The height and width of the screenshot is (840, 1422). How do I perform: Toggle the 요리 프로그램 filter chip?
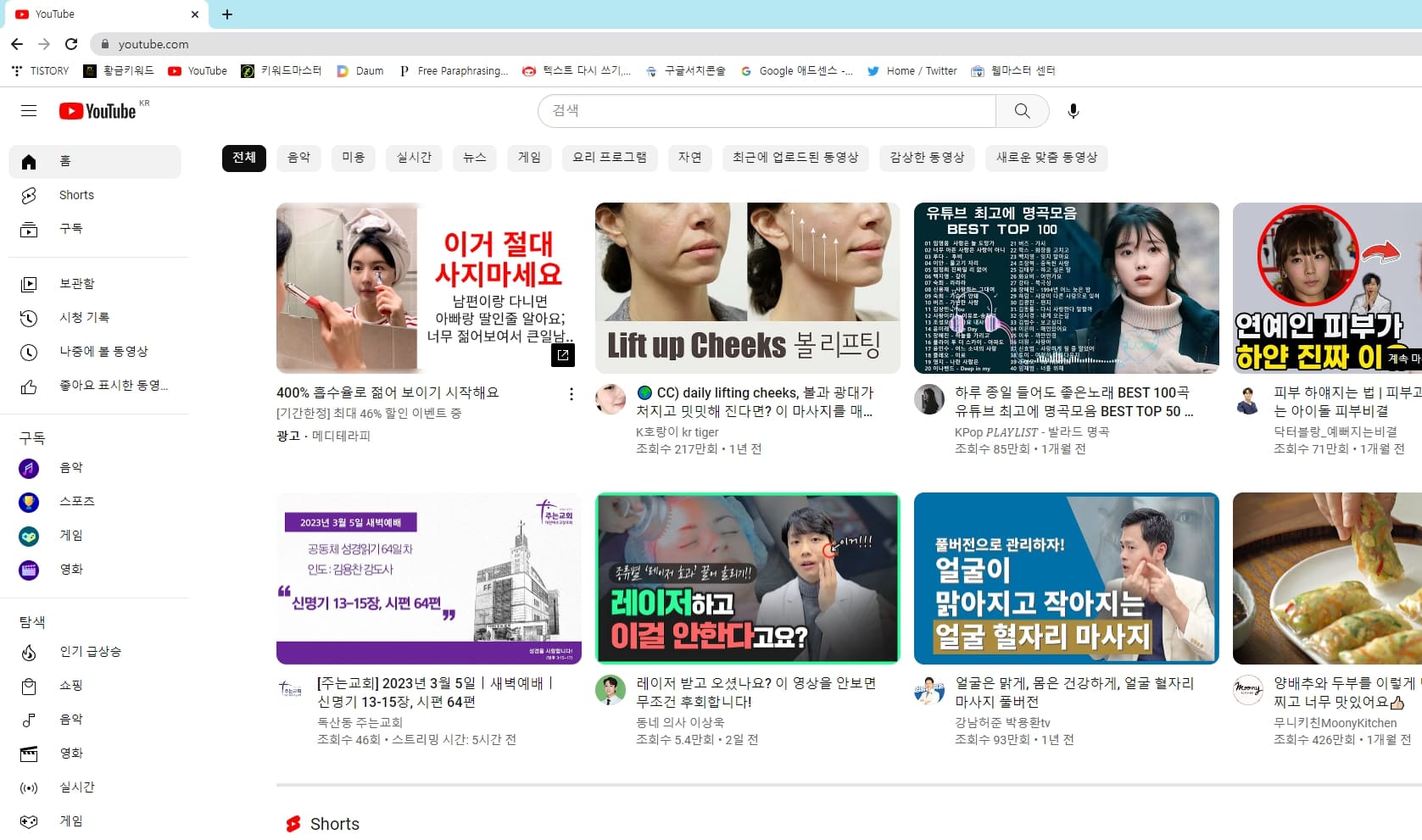click(x=609, y=158)
